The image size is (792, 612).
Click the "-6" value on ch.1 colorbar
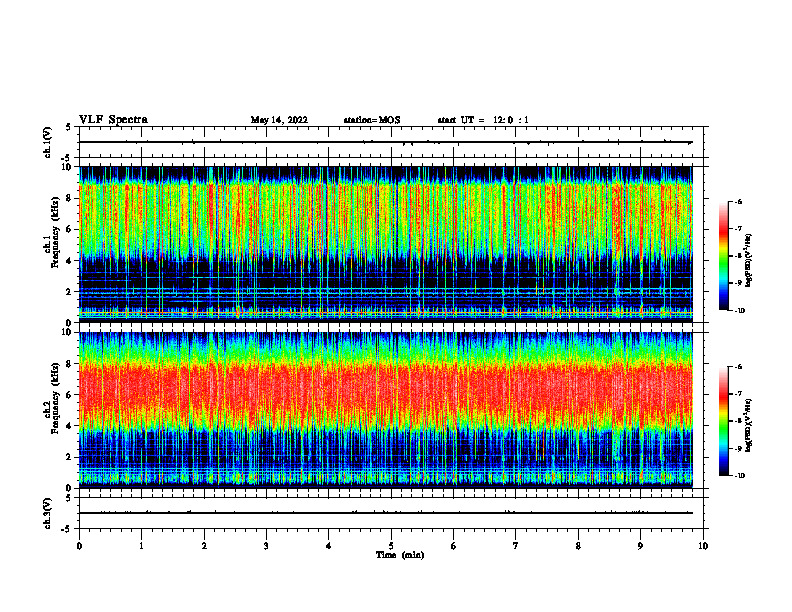[x=738, y=202]
